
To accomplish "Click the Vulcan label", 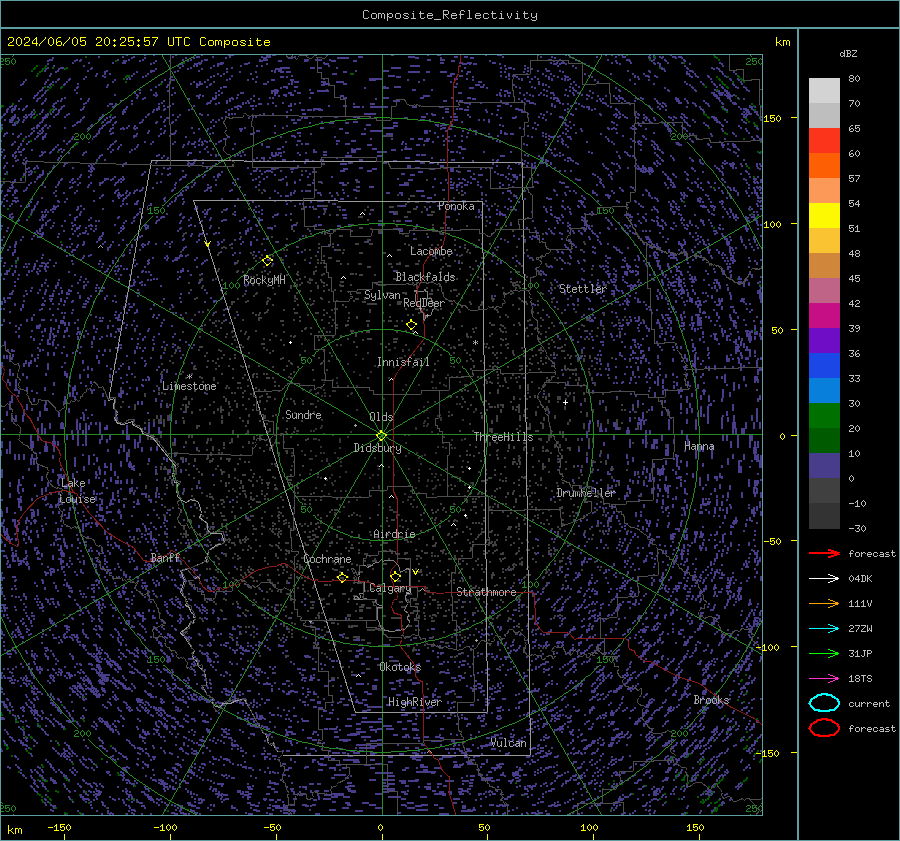I will tap(508, 743).
